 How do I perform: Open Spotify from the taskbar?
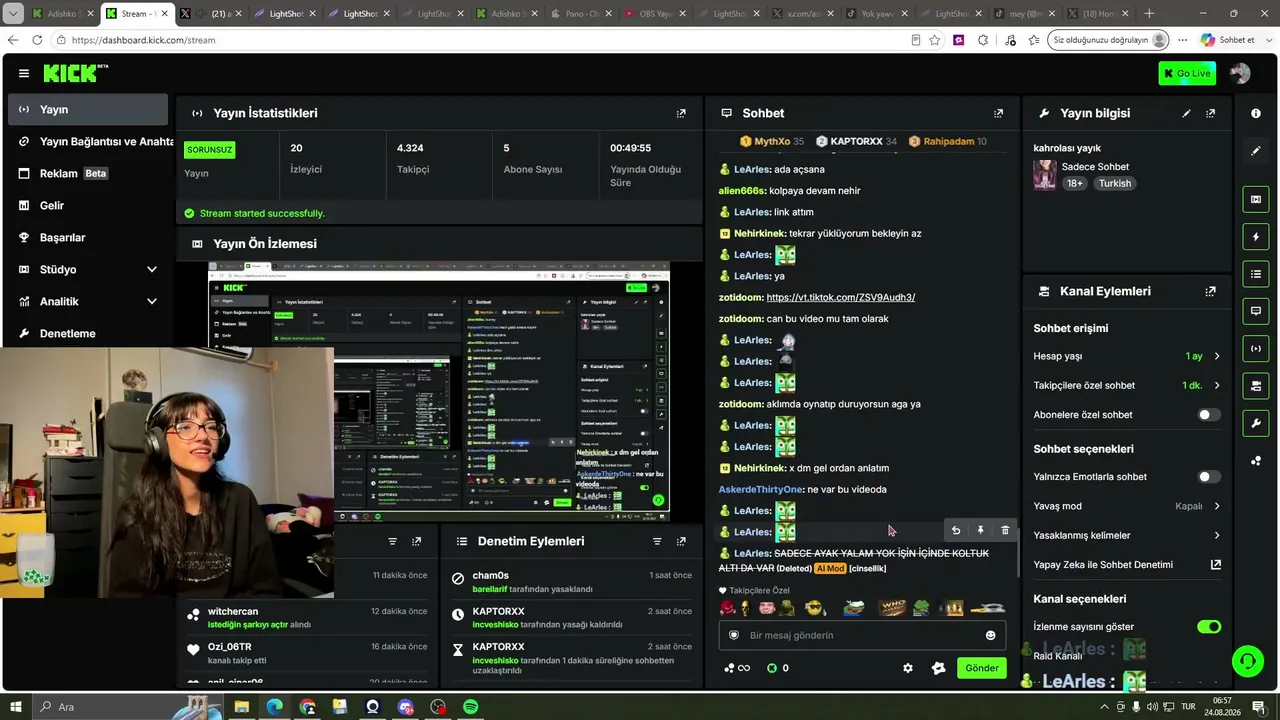point(471,707)
